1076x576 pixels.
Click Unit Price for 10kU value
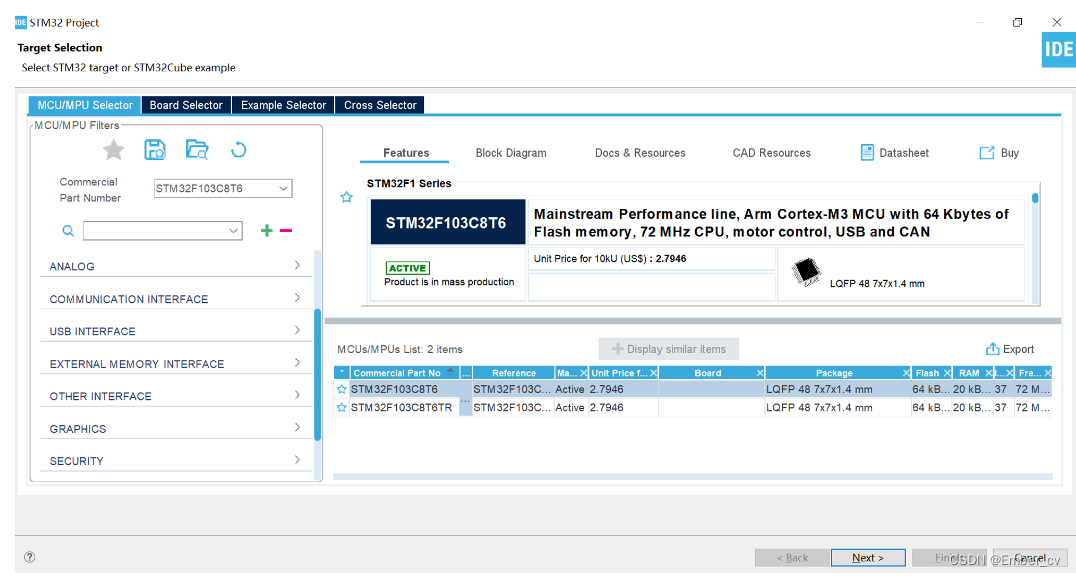(670, 259)
